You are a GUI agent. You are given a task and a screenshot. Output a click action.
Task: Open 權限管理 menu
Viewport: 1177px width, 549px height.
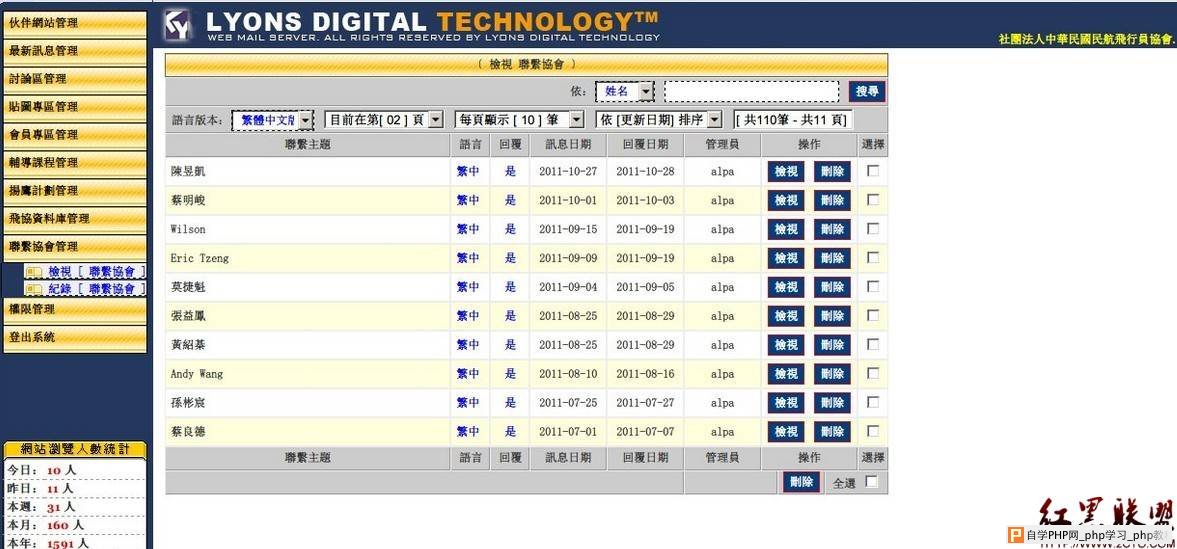74,309
